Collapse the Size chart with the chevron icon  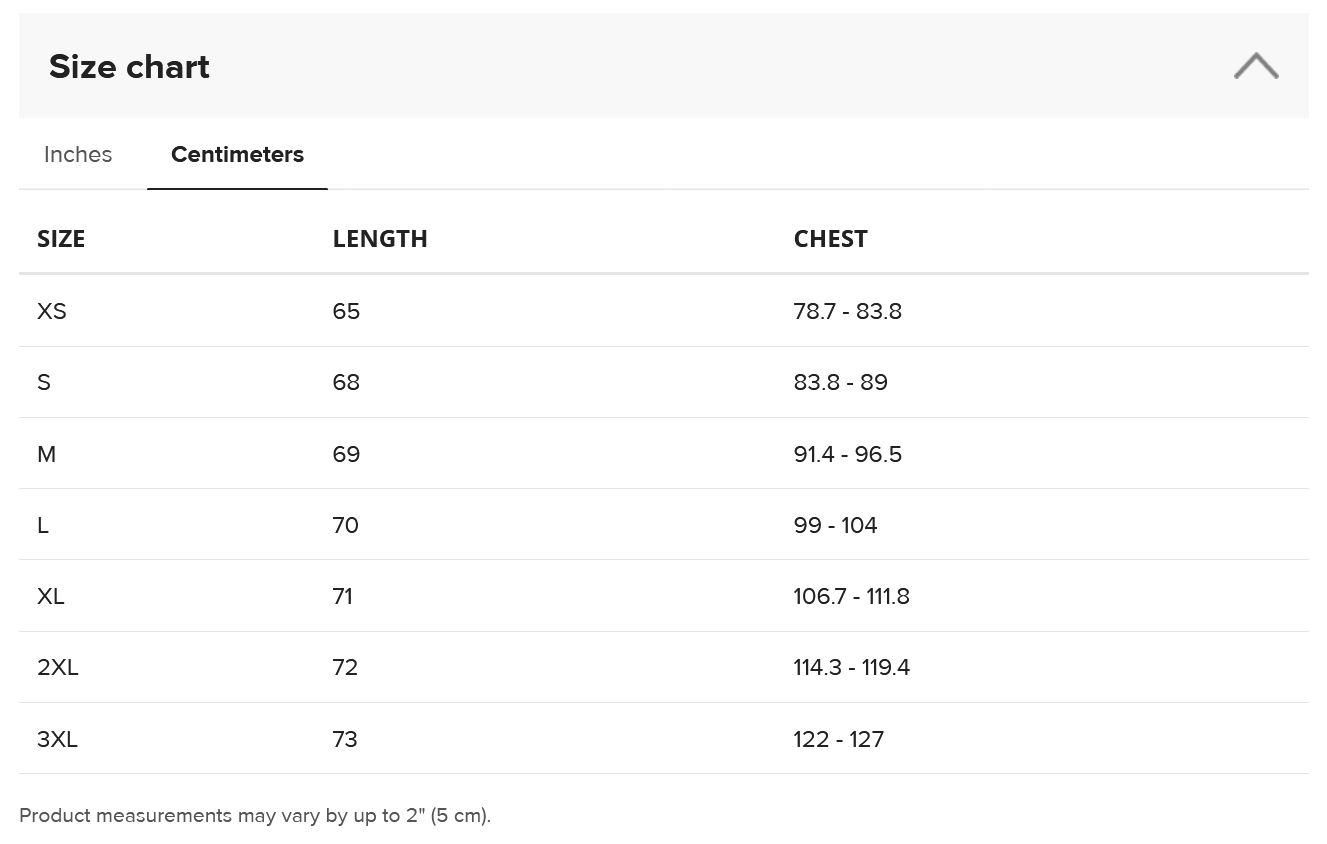click(x=1256, y=66)
